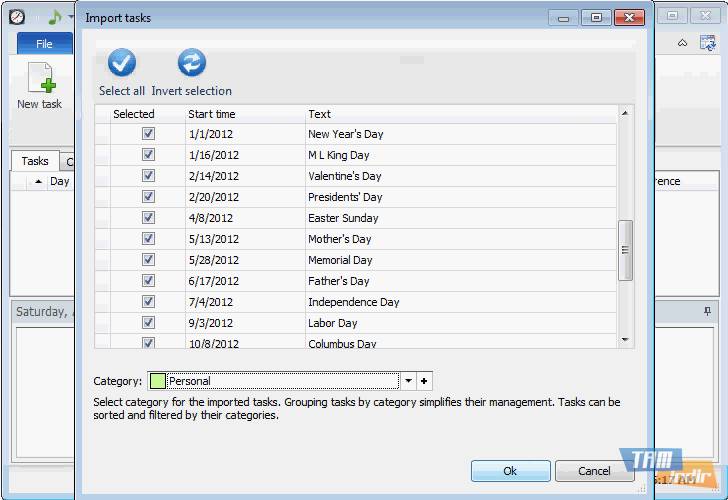
Task: Uncheck the New Year's Day checkbox
Action: click(148, 134)
